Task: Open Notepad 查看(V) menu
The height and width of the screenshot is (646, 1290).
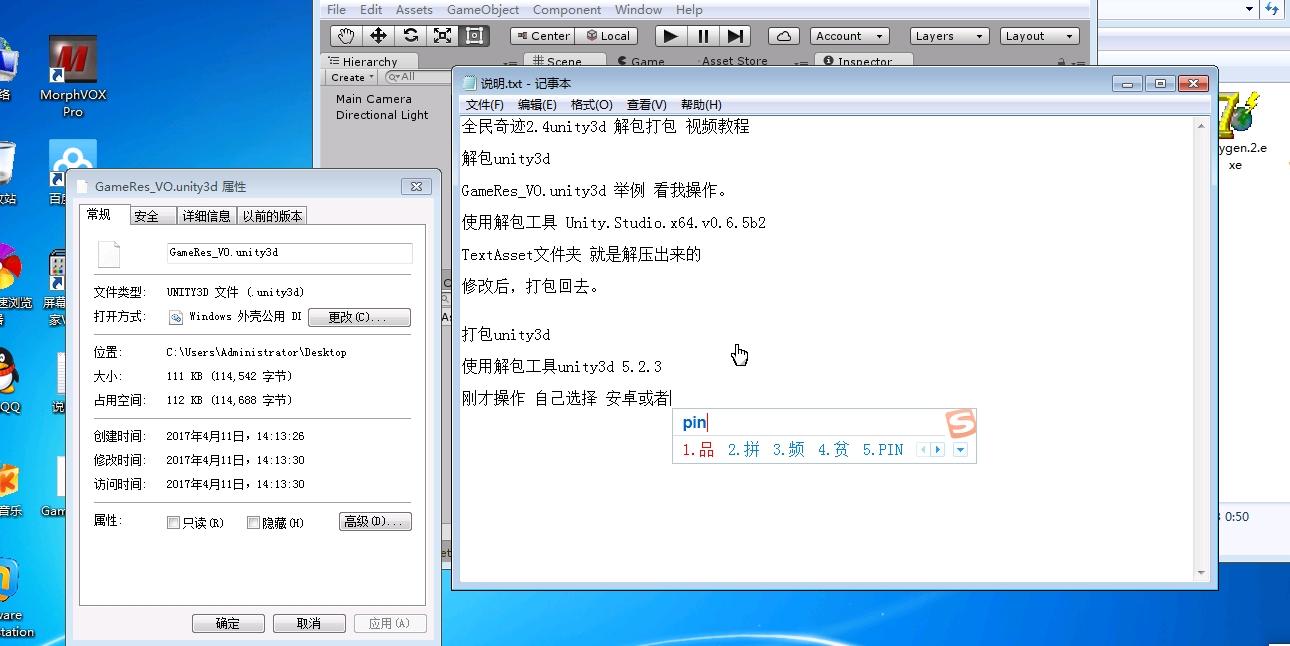Action: click(x=646, y=104)
